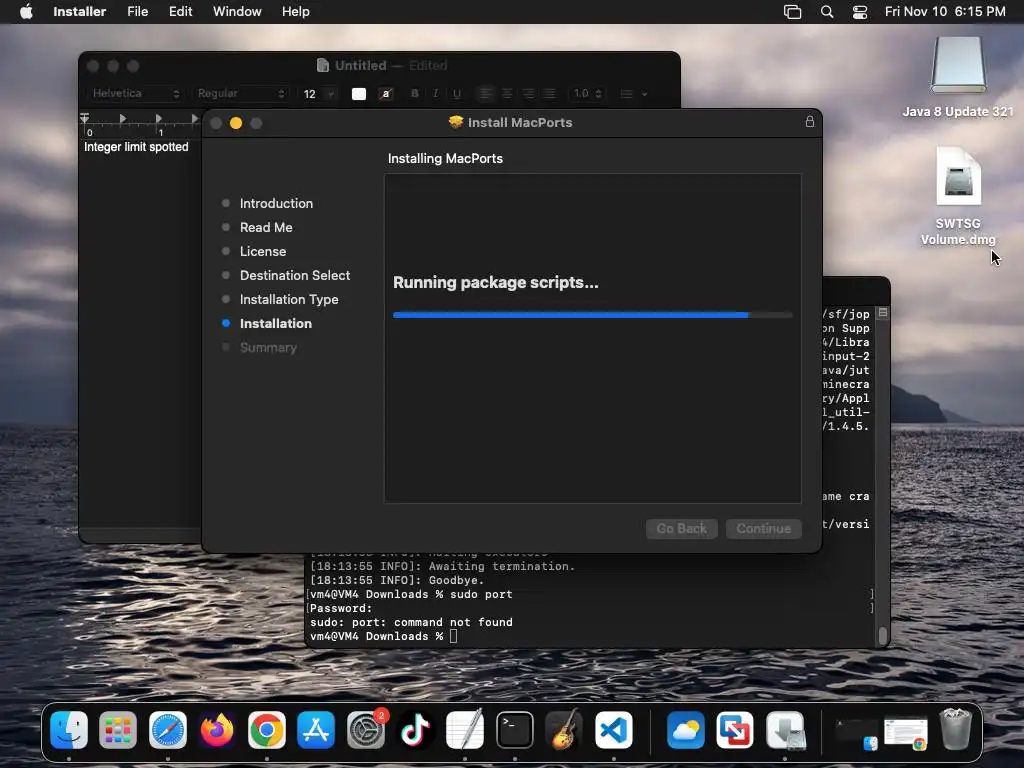This screenshot has height=768, width=1024.
Task: Click the installer progress bar
Action: [592, 315]
